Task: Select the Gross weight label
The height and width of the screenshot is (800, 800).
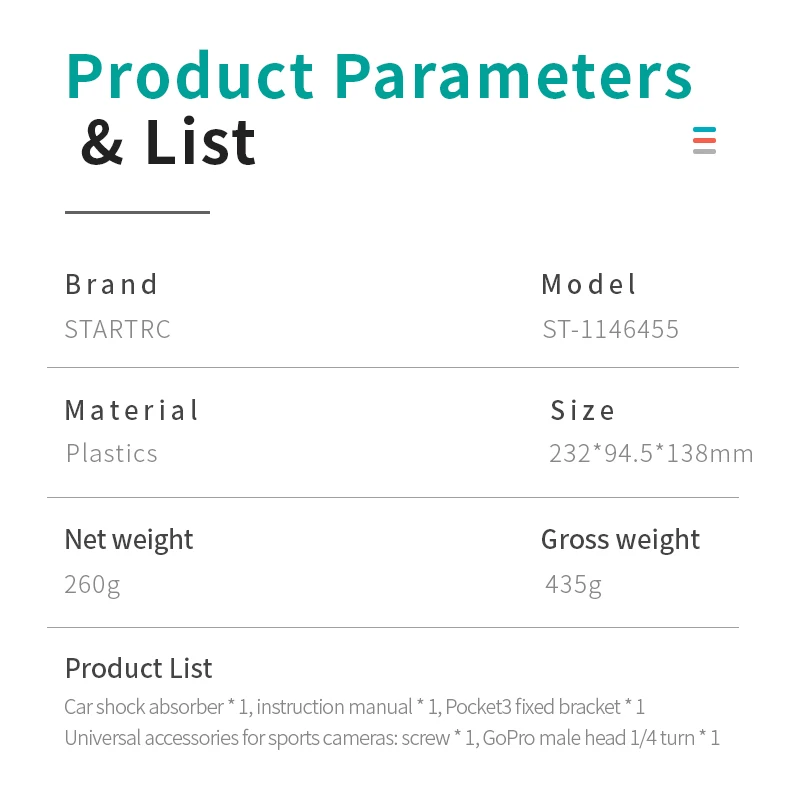Action: (x=620, y=540)
